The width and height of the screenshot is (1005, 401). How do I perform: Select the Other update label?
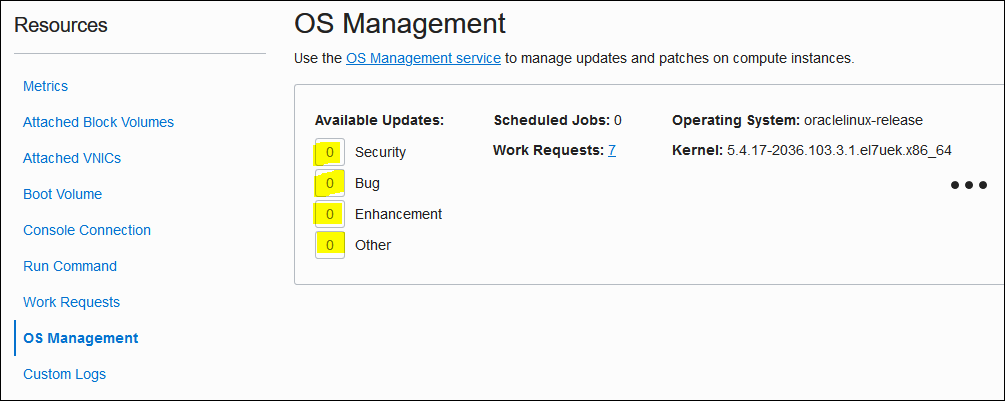(373, 245)
